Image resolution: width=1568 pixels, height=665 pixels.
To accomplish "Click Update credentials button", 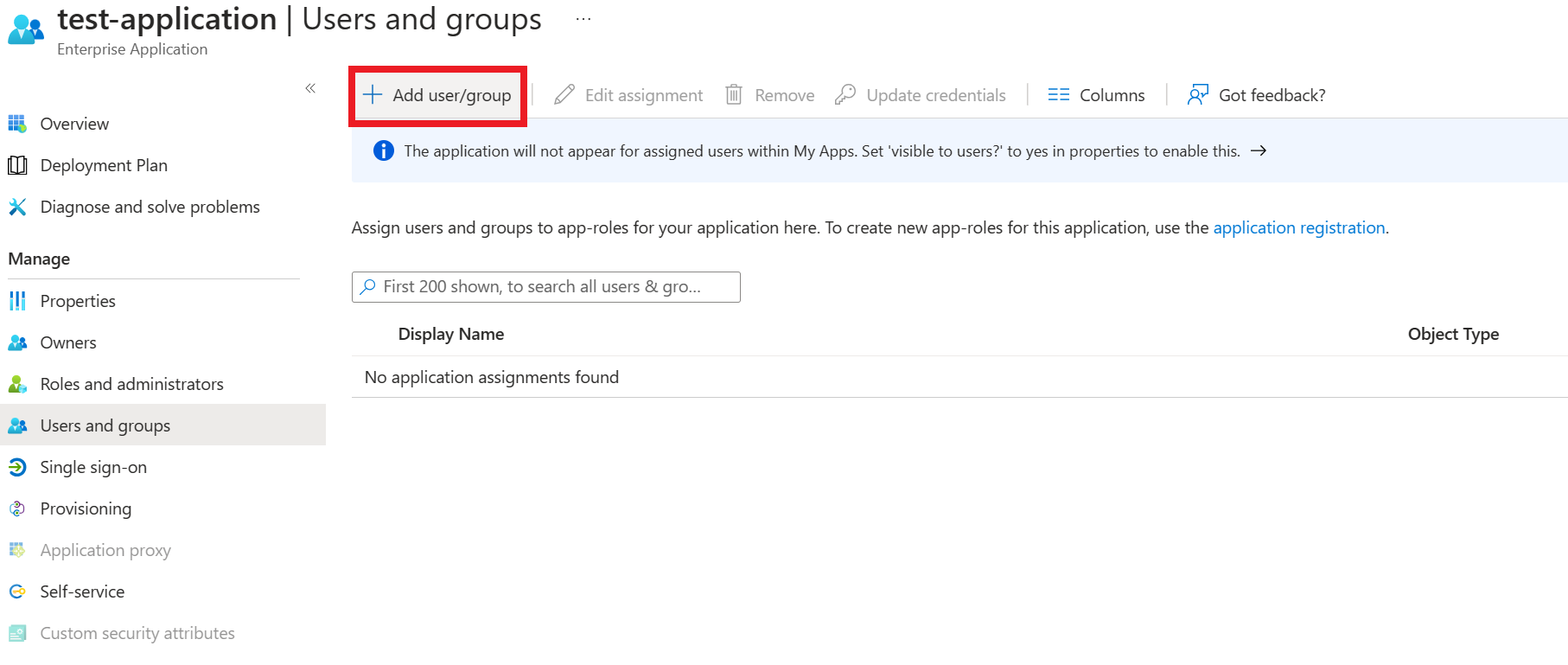I will click(921, 95).
